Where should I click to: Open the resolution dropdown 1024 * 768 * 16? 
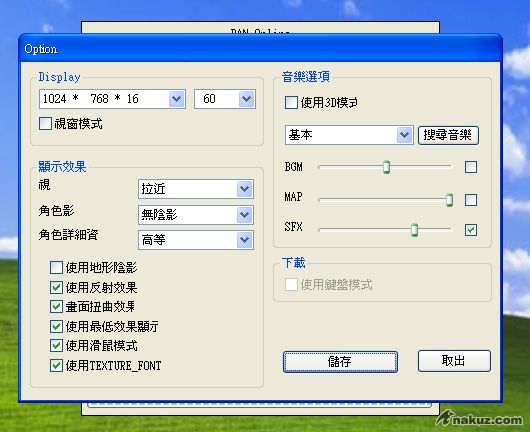[112, 99]
